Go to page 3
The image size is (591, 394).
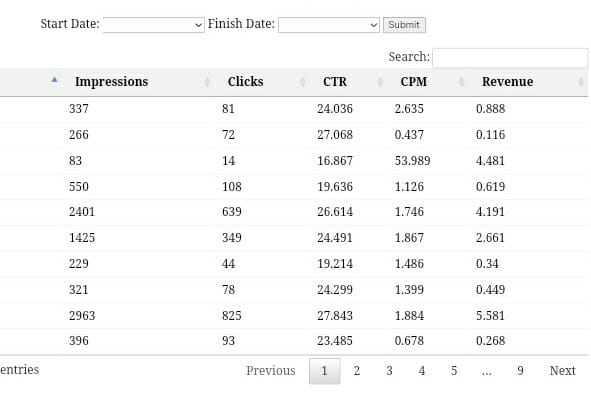tap(389, 371)
